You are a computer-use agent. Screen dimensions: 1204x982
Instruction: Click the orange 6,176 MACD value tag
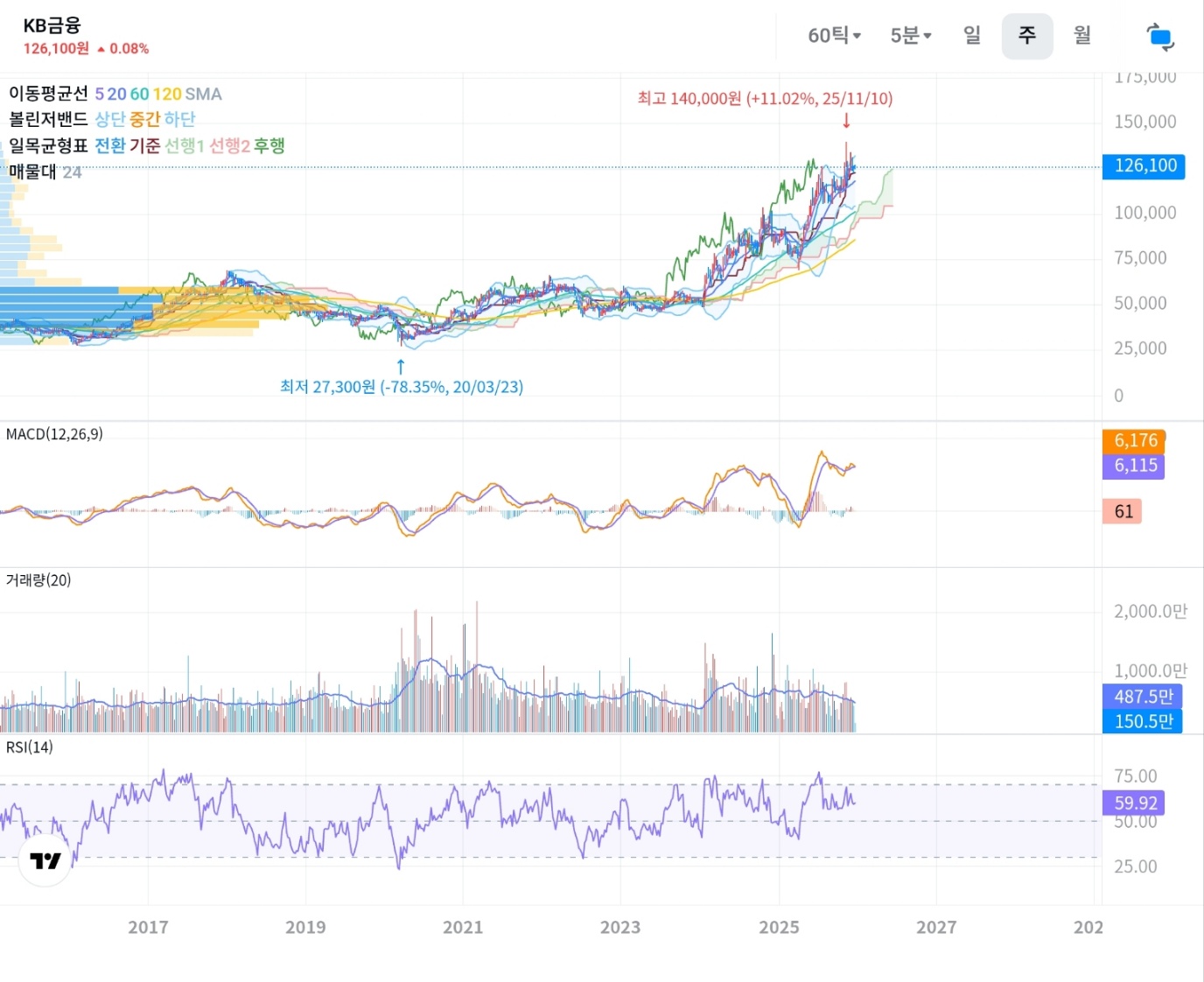click(x=1134, y=440)
